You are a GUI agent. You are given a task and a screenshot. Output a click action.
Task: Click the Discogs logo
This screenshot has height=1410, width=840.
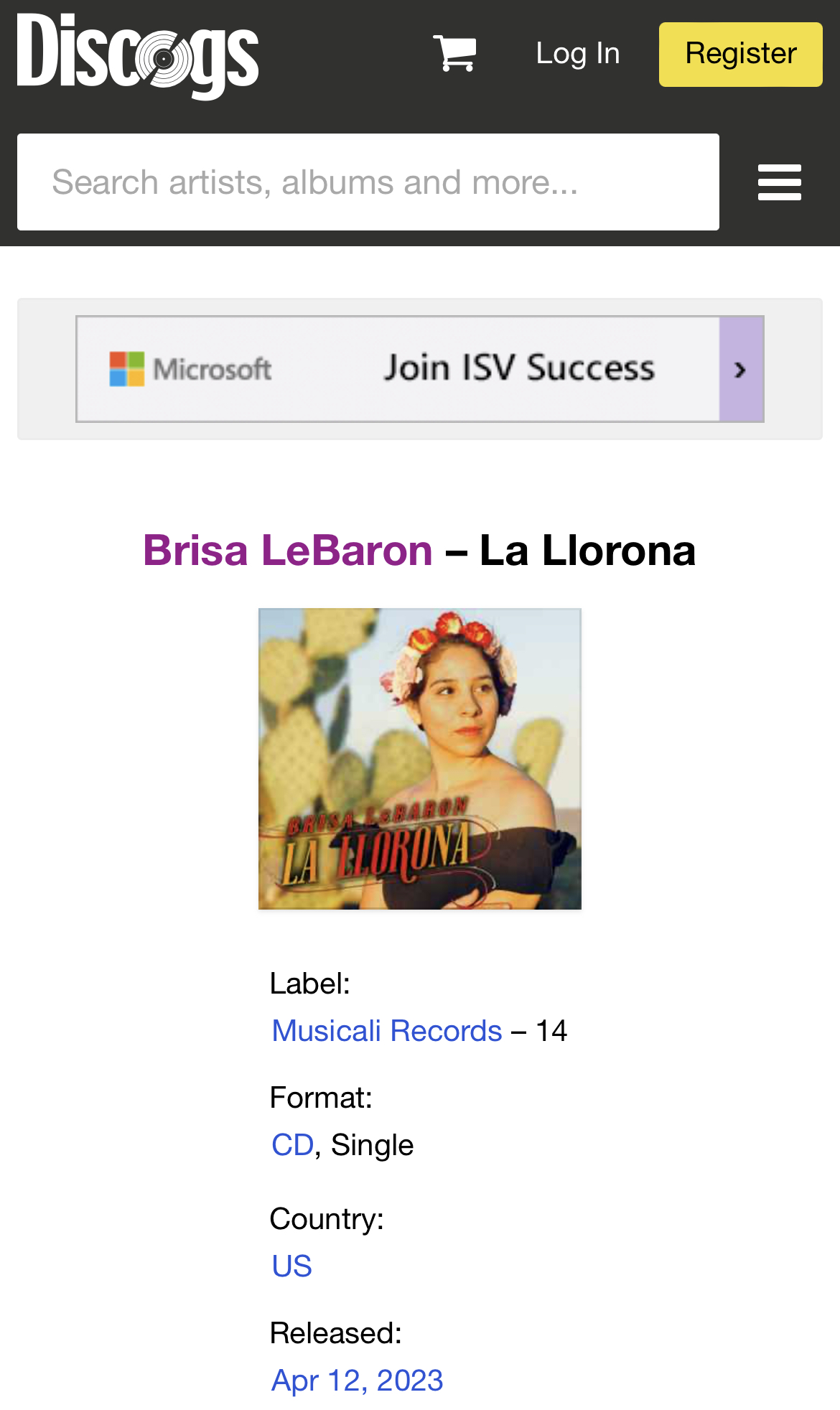138,55
